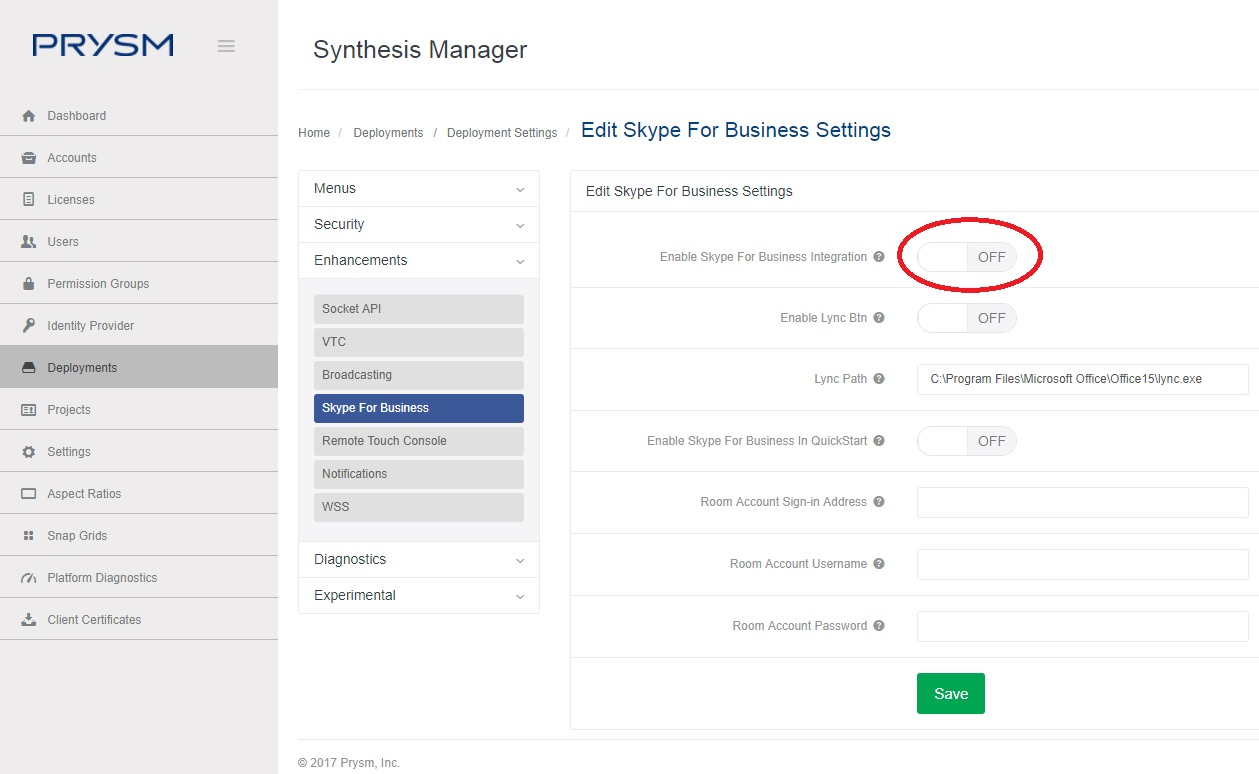Click the Projects icon in sidebar
1259x774 pixels.
29,410
